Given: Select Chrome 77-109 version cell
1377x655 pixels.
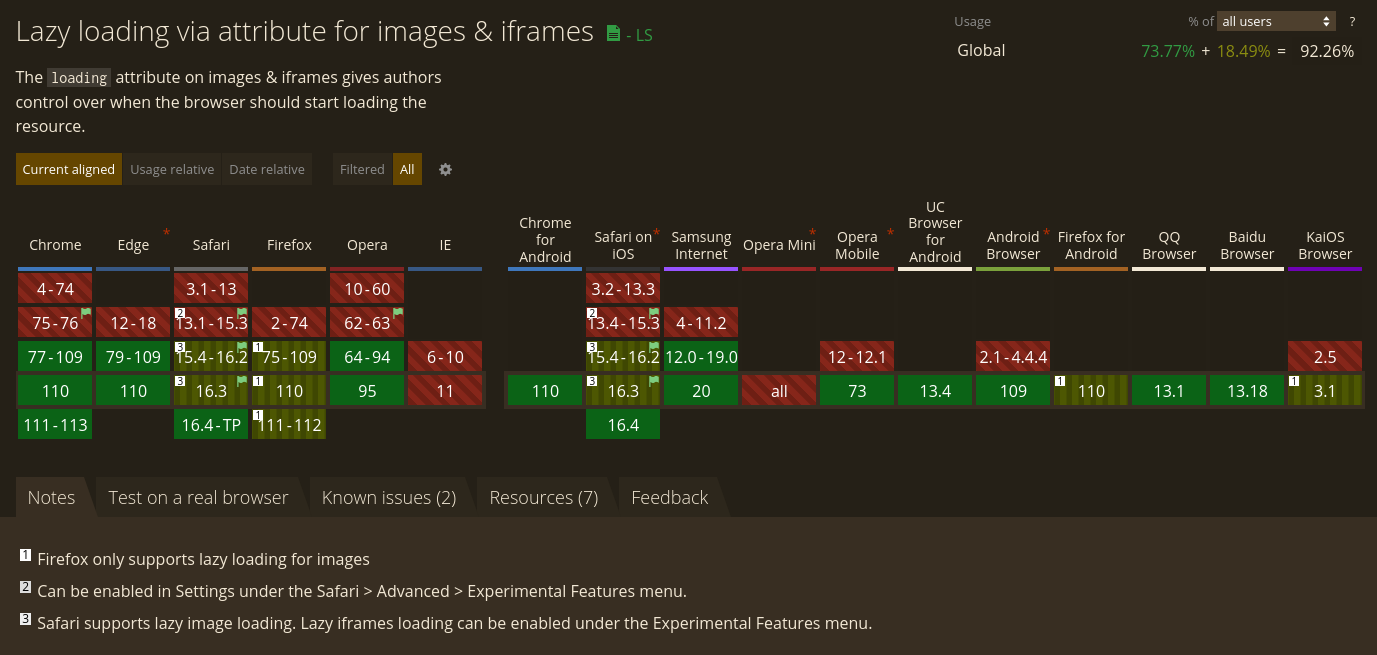Looking at the screenshot, I should [55, 357].
